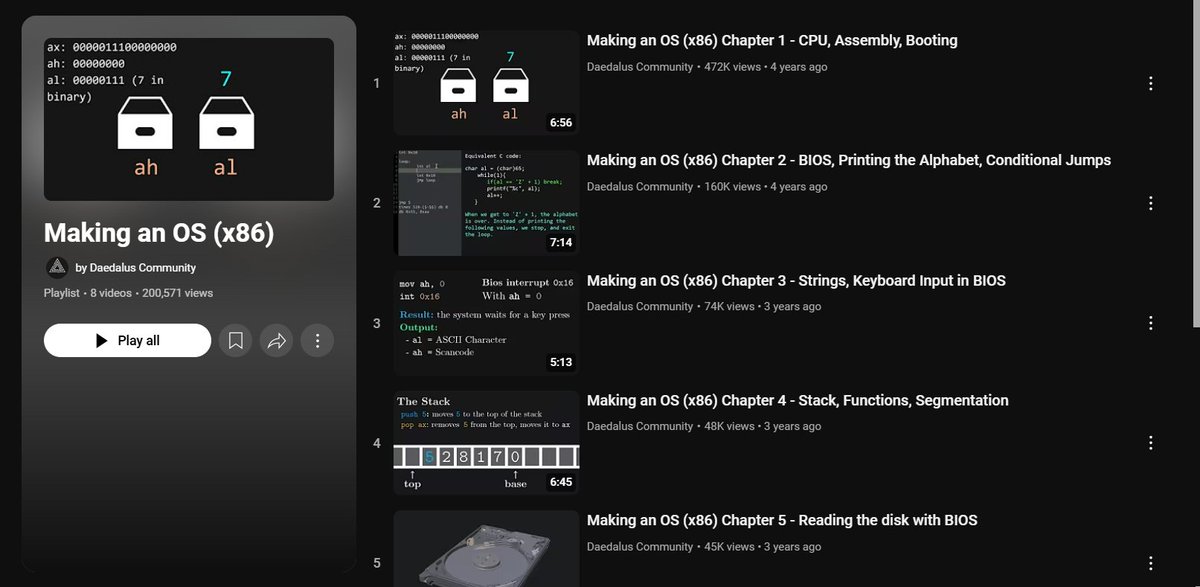This screenshot has width=1200, height=587.
Task: Click the Chapter 4 stack thumbnail with 6:45 duration
Action: pyautogui.click(x=486, y=442)
